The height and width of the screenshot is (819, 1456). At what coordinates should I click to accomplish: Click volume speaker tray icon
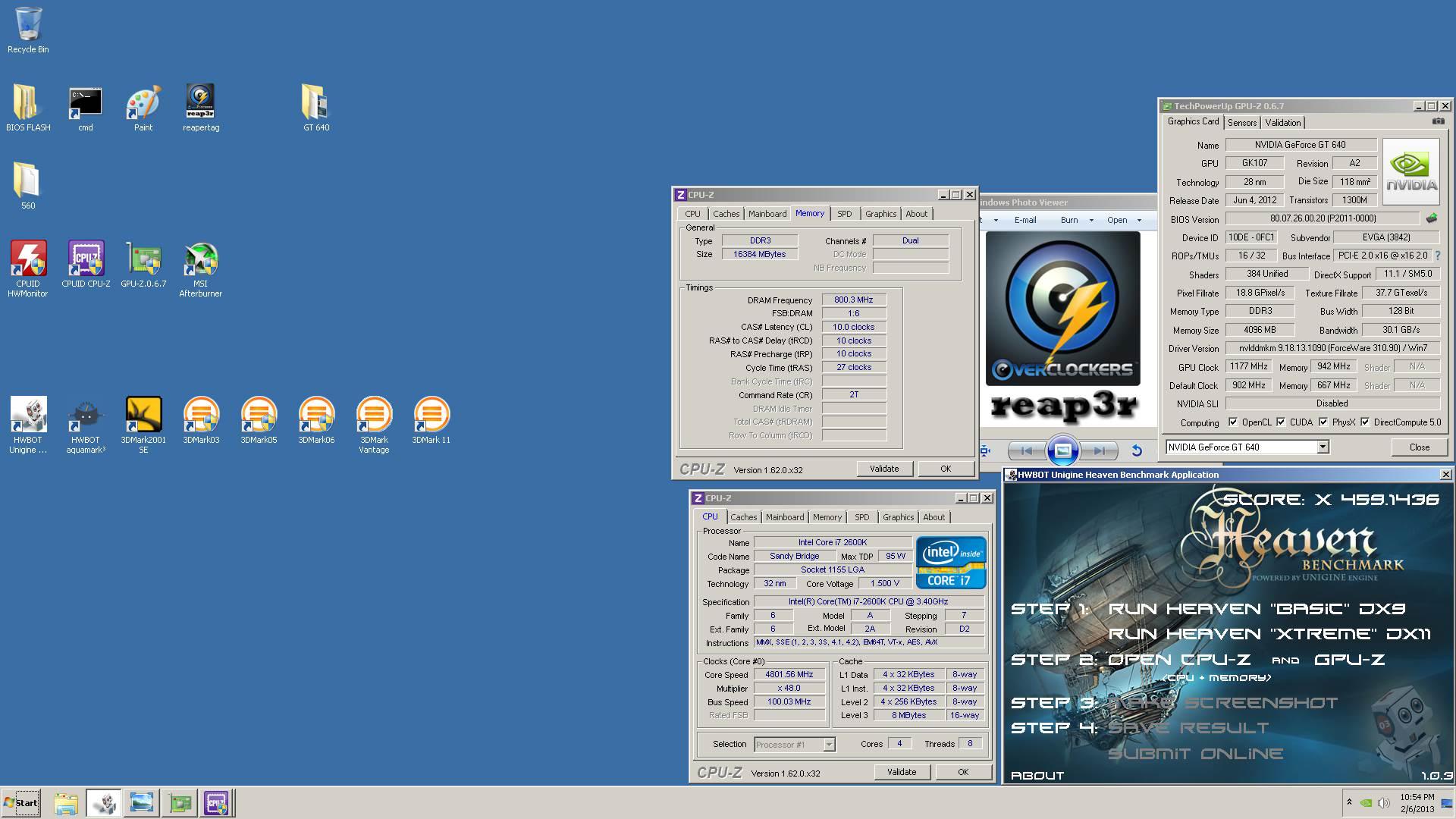pyautogui.click(x=1383, y=802)
